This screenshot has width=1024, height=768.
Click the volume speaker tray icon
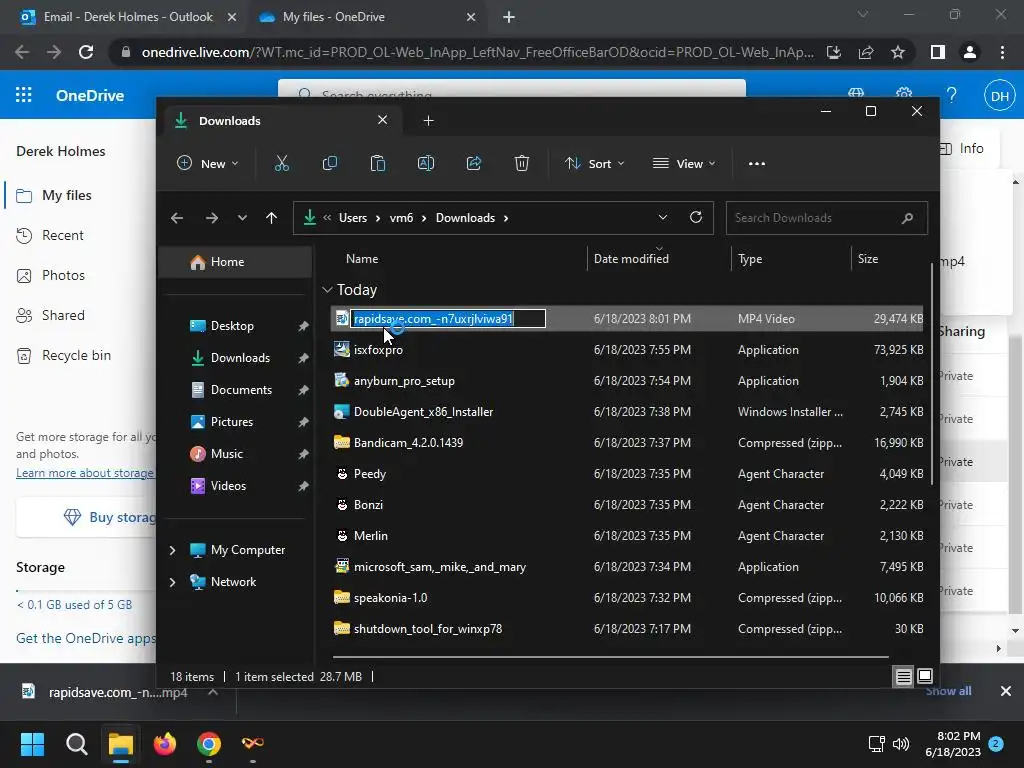click(x=901, y=744)
